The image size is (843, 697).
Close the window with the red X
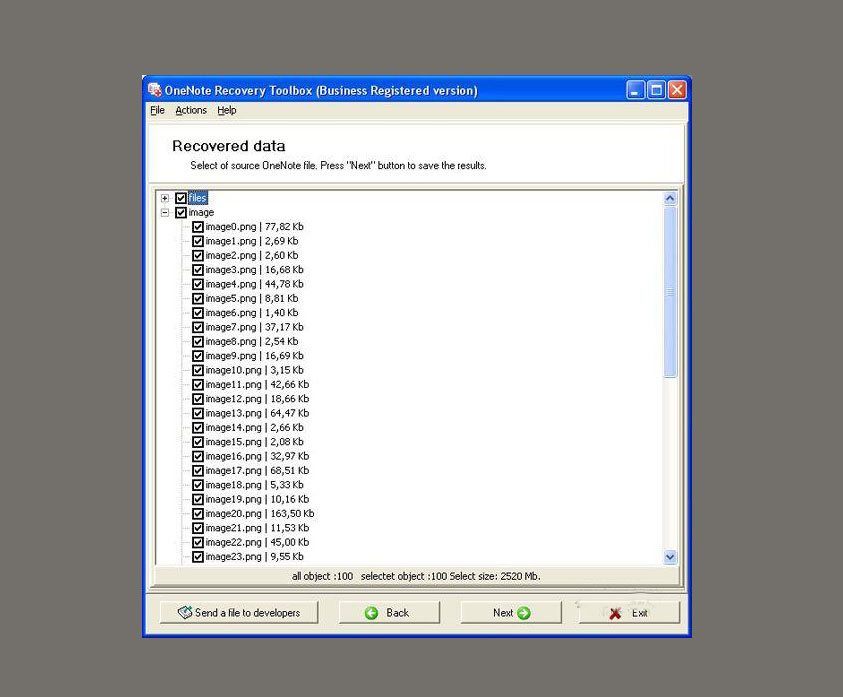[x=677, y=90]
